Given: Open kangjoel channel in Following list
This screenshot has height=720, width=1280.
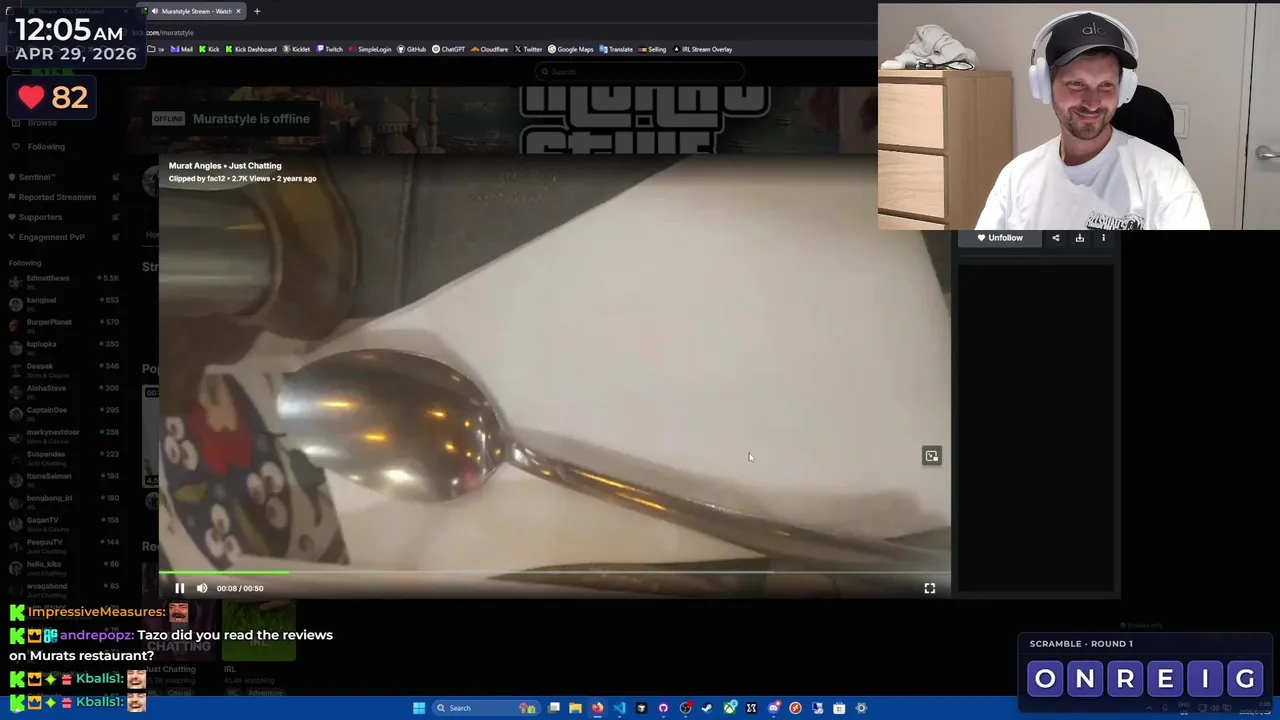Looking at the screenshot, I should [x=62, y=302].
